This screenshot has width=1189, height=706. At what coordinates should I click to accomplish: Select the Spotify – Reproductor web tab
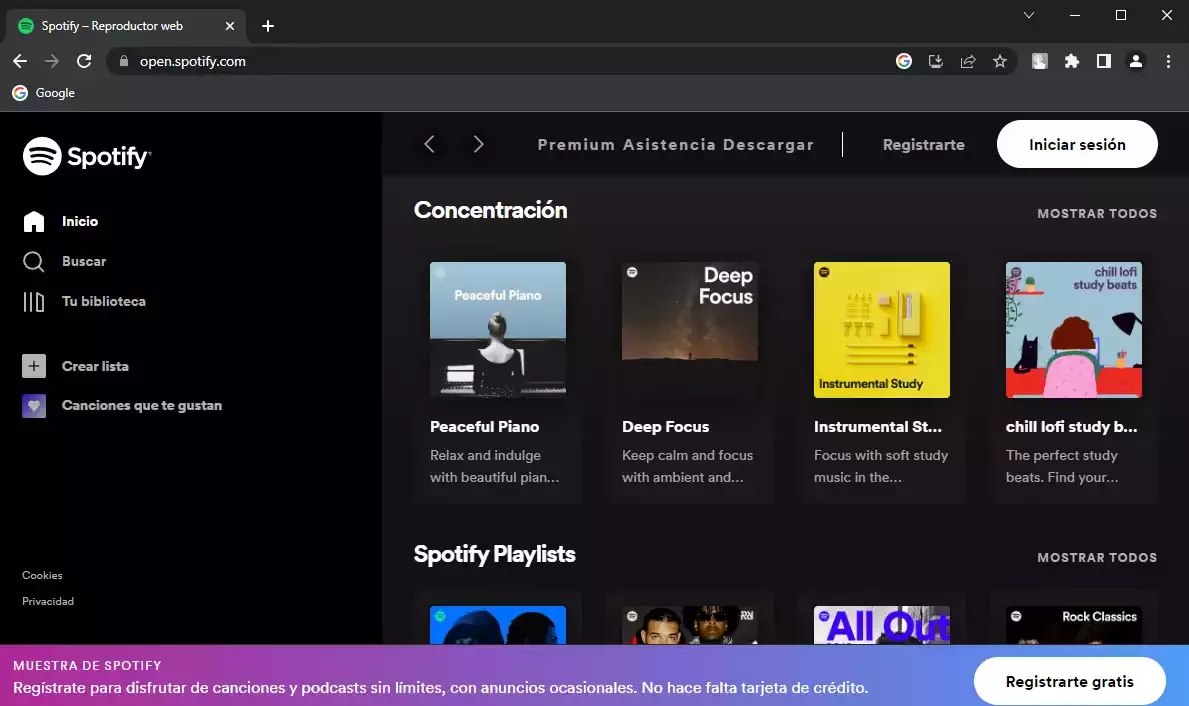tap(126, 26)
